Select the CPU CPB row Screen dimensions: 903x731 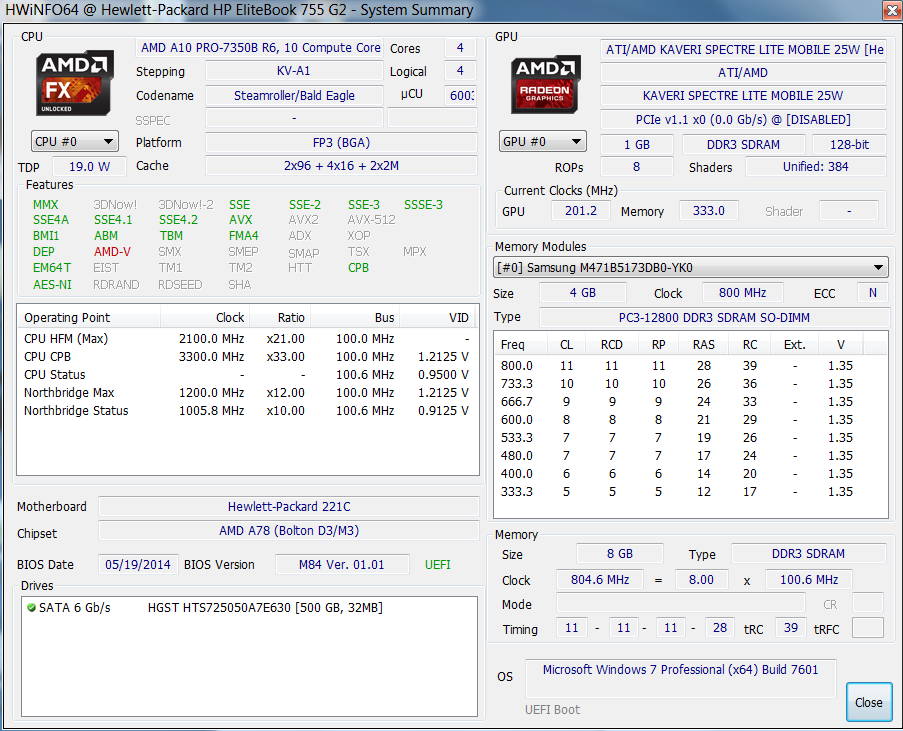(246, 357)
